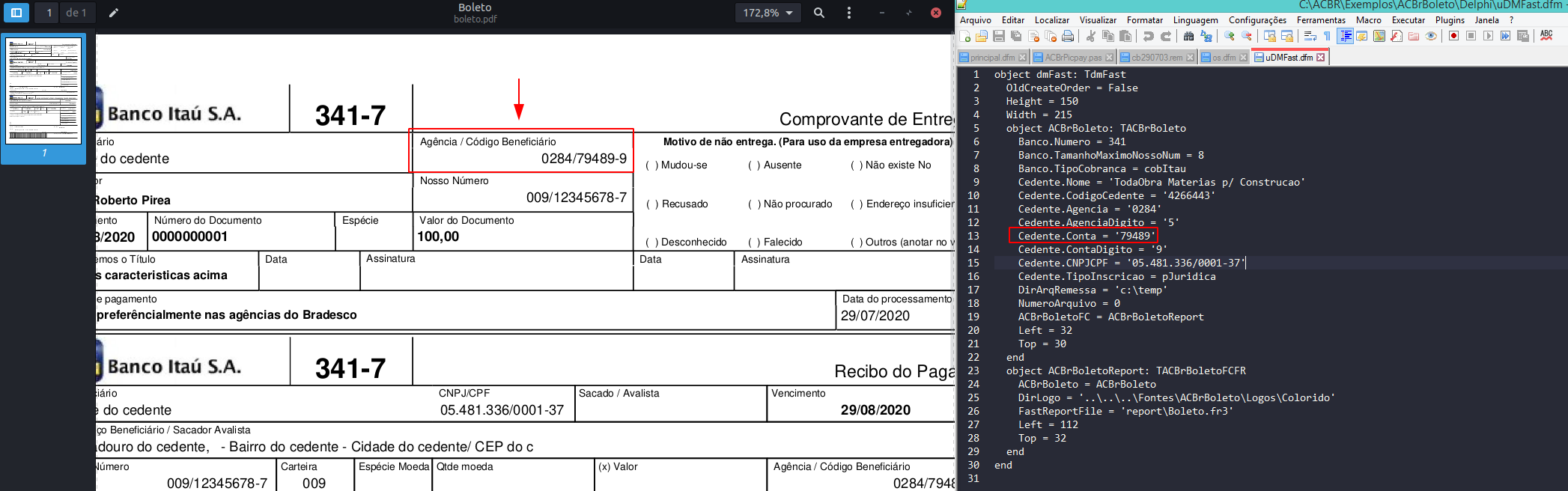Zoom out using the magnifier minus icon

point(1247,36)
